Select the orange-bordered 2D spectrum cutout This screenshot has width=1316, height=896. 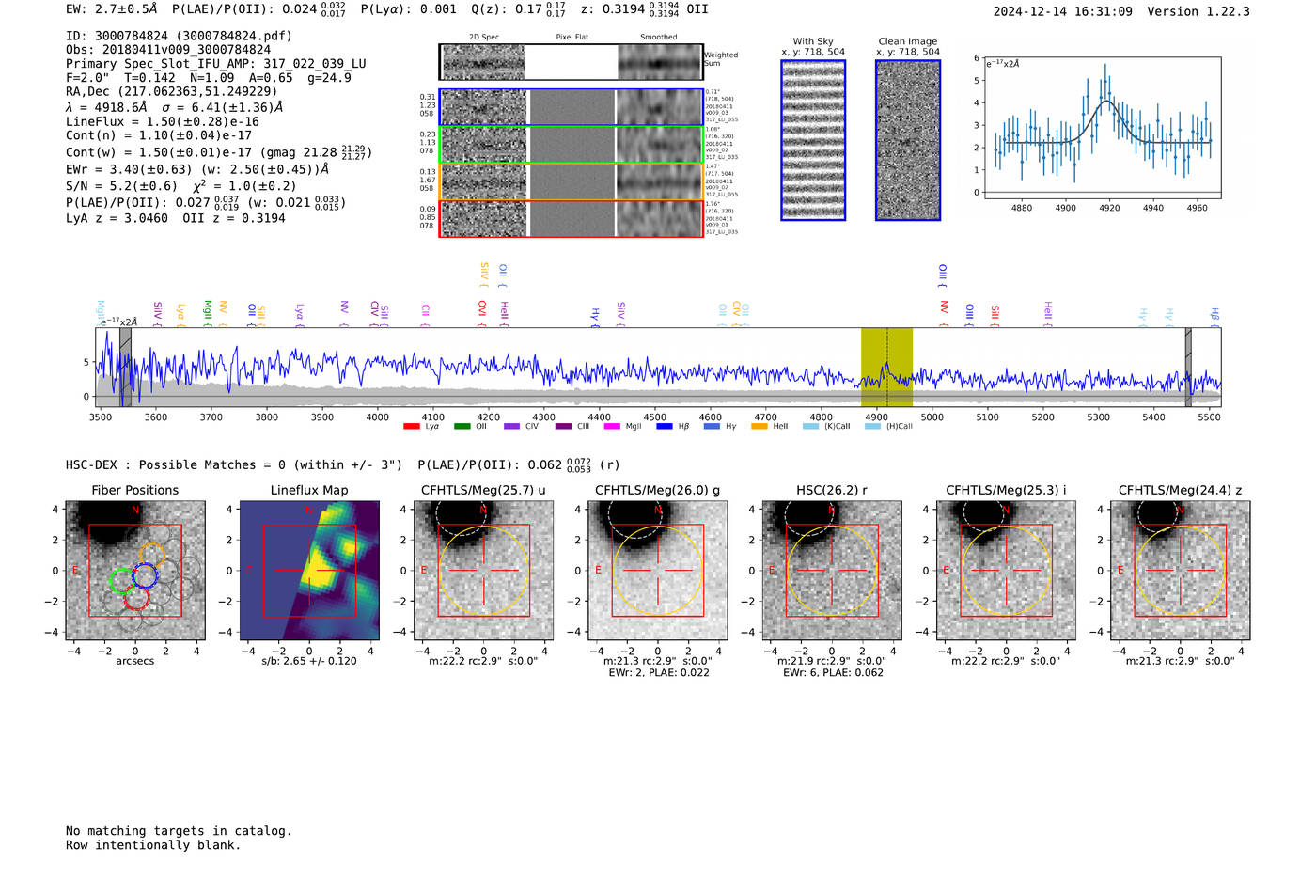[571, 181]
